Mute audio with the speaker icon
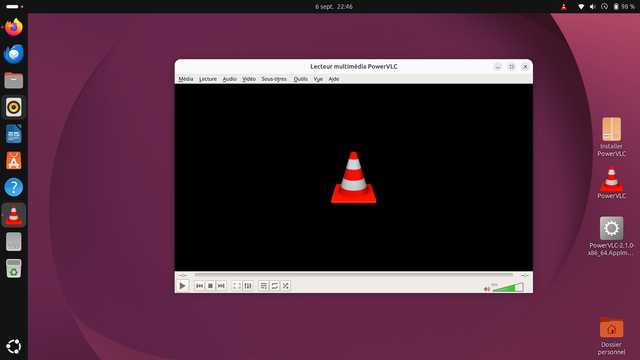 pyautogui.click(x=487, y=289)
